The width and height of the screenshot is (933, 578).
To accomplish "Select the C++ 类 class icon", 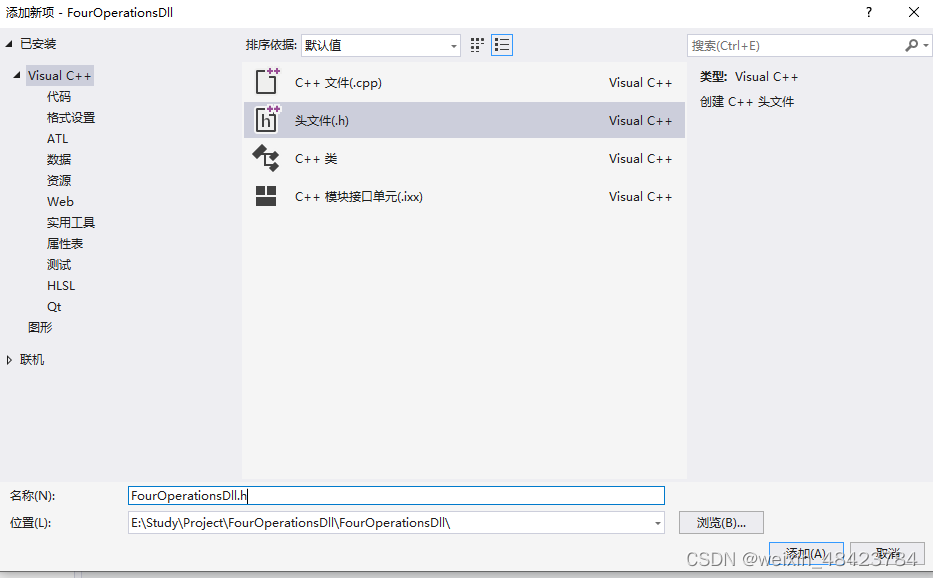I will click(266, 158).
